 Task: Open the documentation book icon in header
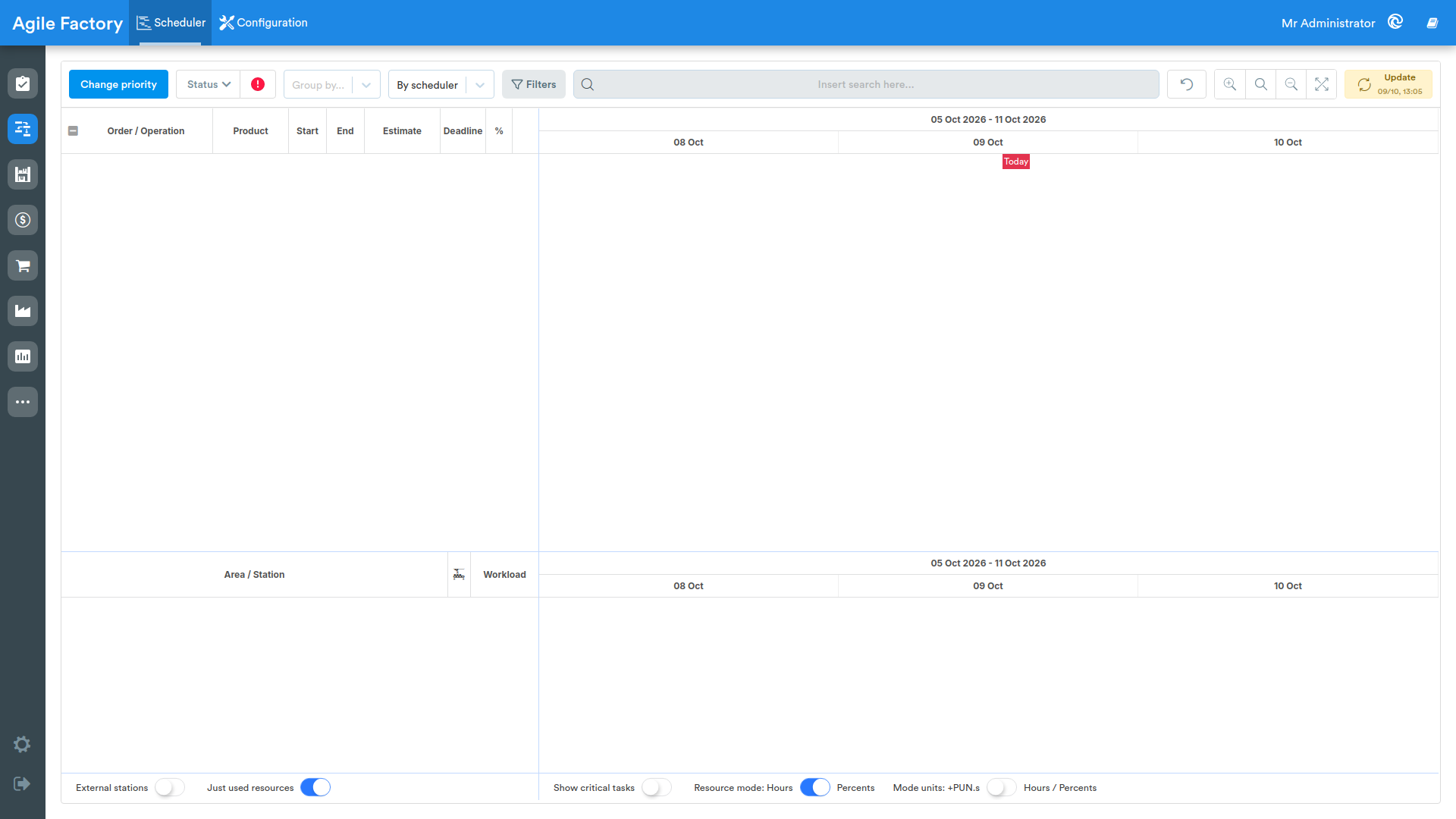coord(1432,23)
